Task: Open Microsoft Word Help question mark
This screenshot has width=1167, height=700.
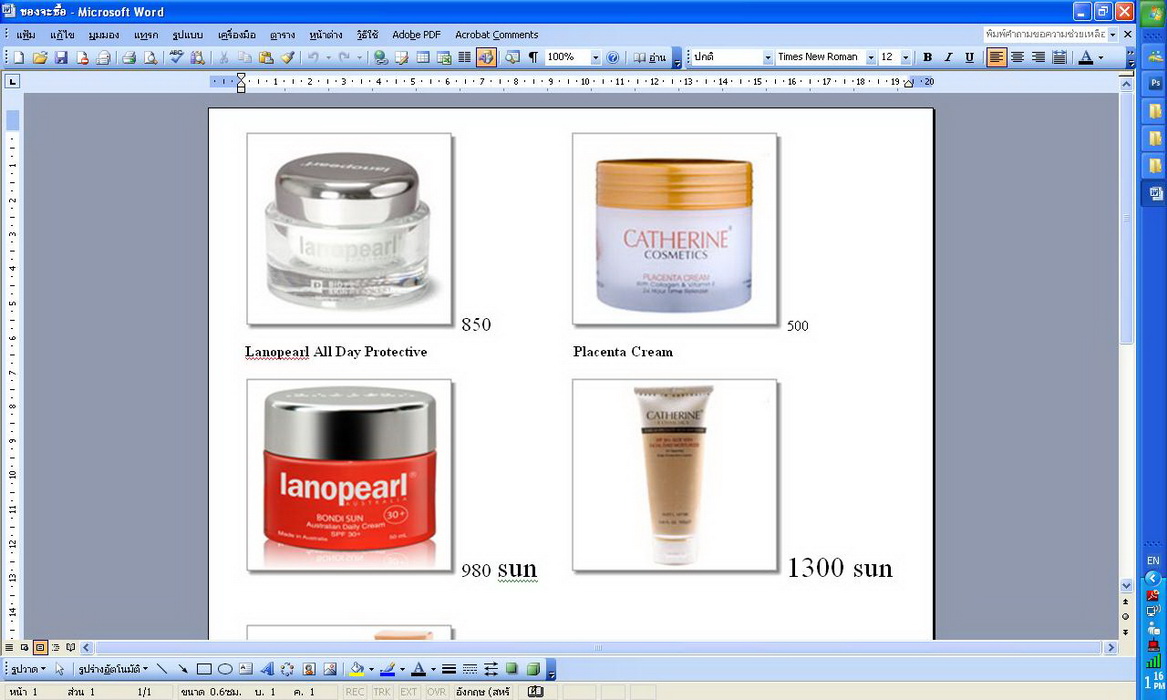Action: pos(613,57)
